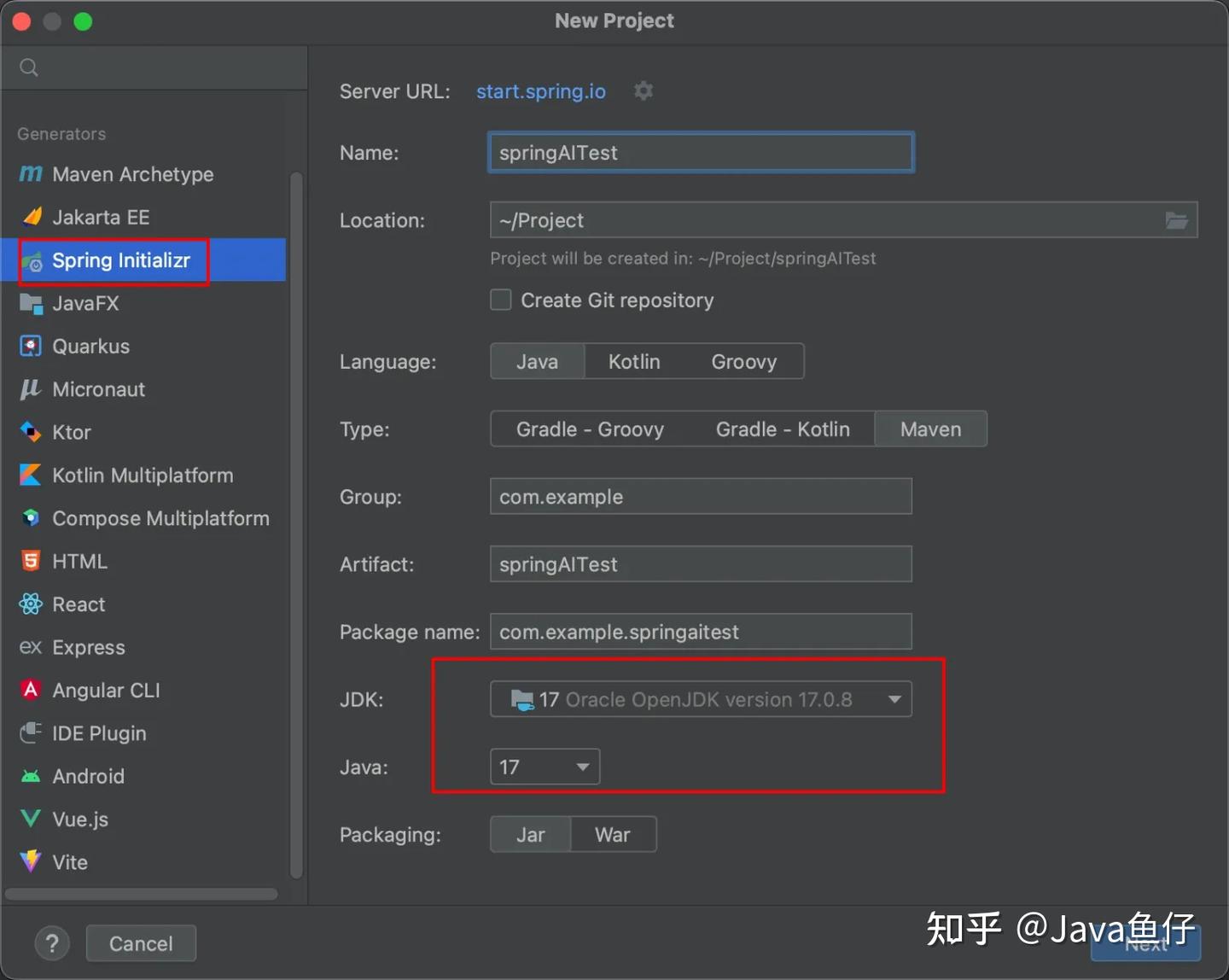Select Jakarta EE generator
1229x980 pixels.
(143, 217)
